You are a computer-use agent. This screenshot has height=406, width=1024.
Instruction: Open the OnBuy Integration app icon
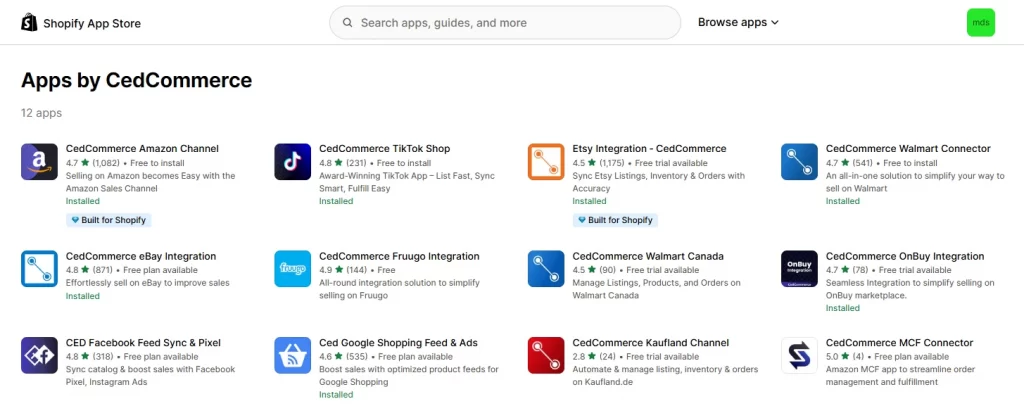click(x=799, y=269)
